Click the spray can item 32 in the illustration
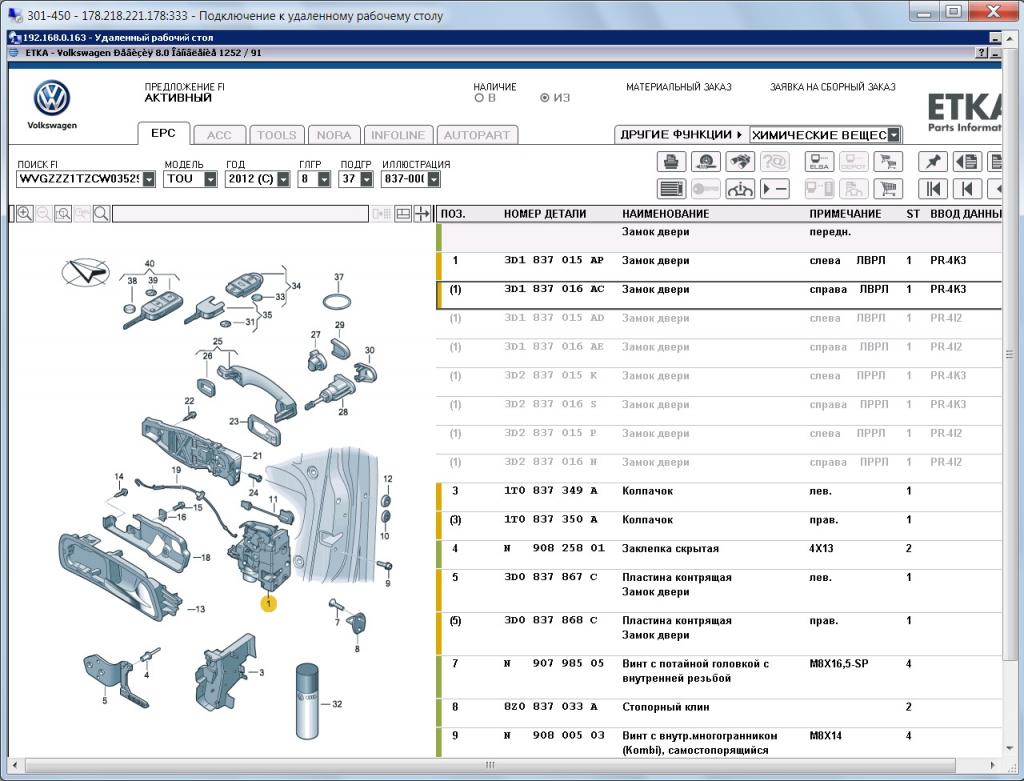The height and width of the screenshot is (781, 1024). 308,701
